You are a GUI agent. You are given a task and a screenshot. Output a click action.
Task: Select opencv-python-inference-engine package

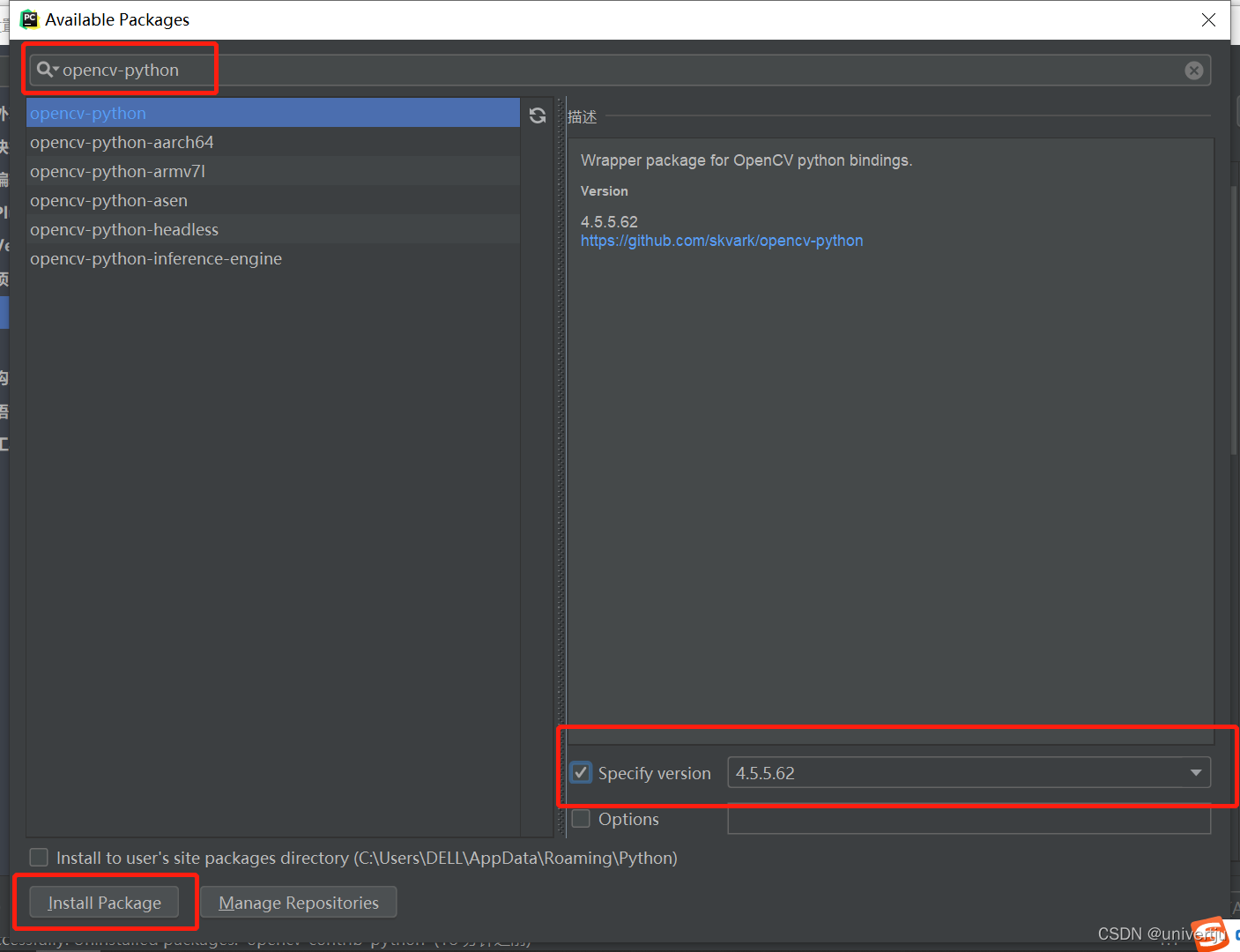(273, 258)
